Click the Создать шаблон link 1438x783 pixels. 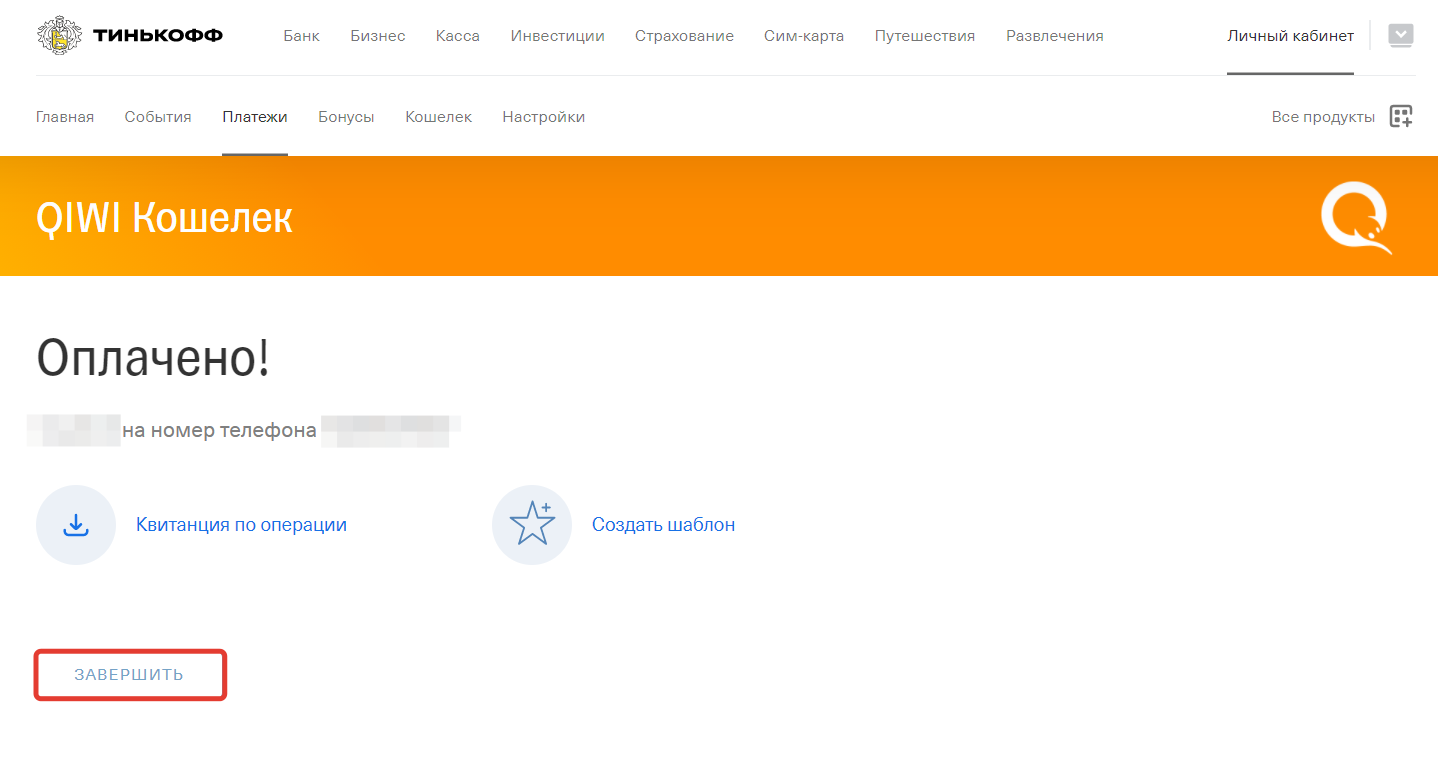[x=663, y=525]
